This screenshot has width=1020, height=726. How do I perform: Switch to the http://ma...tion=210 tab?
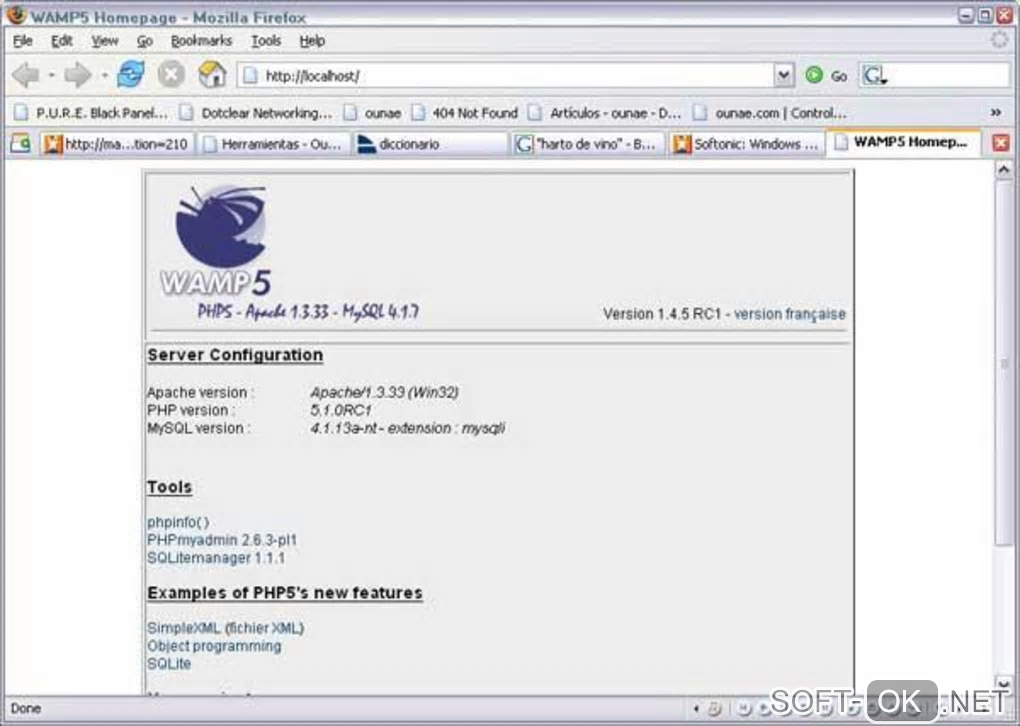[x=116, y=144]
